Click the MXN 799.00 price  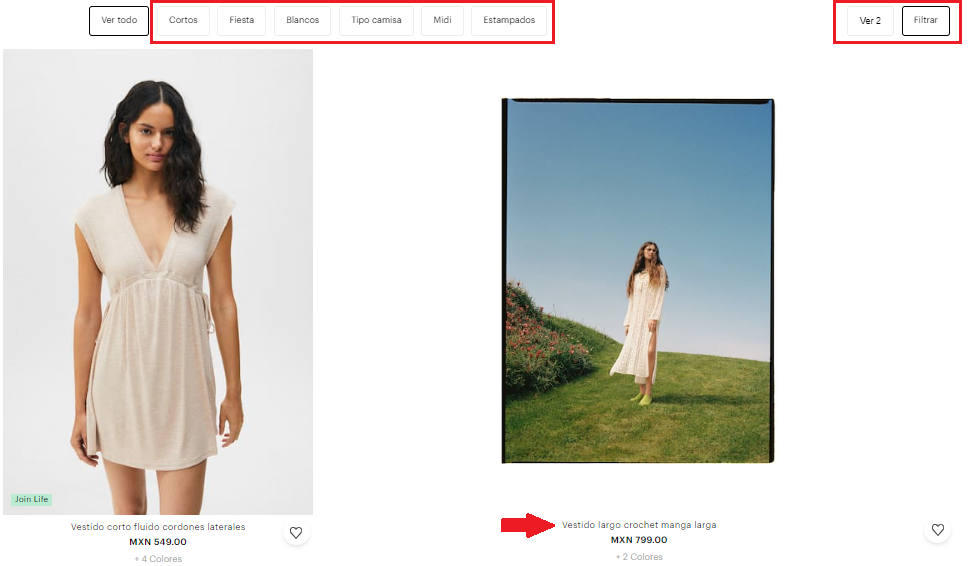(x=639, y=540)
